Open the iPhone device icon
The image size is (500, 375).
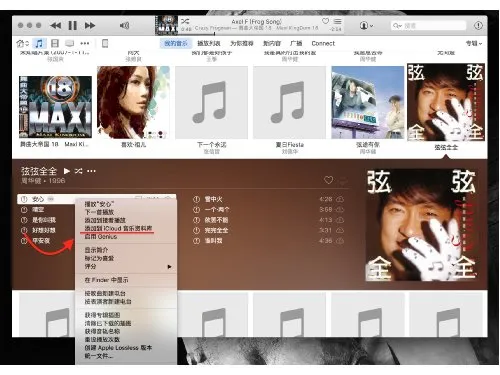[105, 43]
